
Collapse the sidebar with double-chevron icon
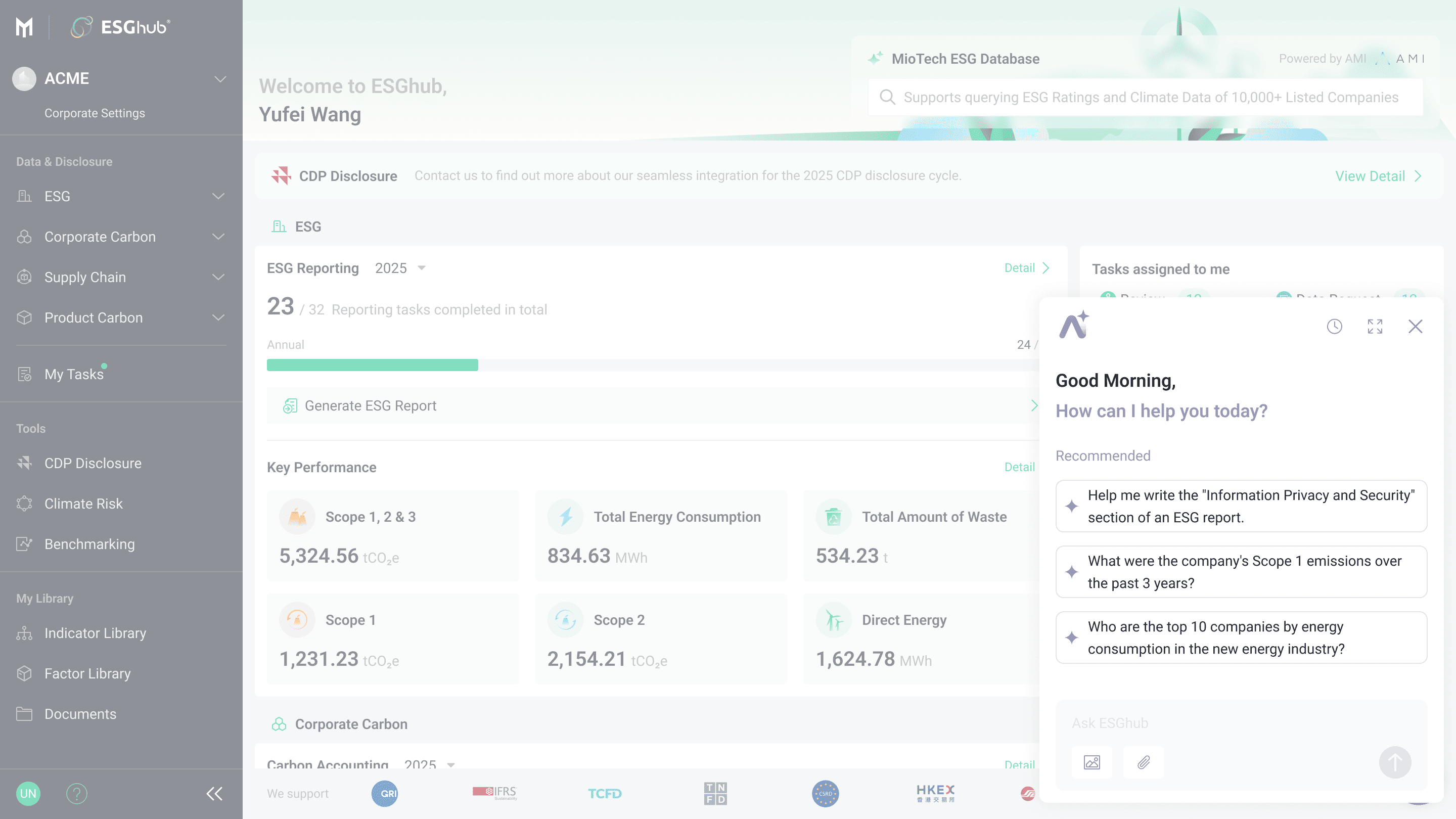pyautogui.click(x=214, y=794)
